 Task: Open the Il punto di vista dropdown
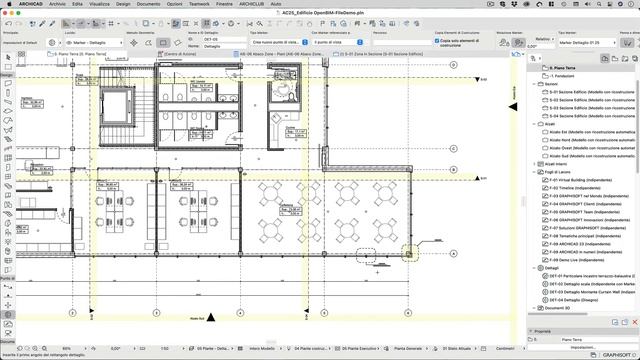point(338,42)
